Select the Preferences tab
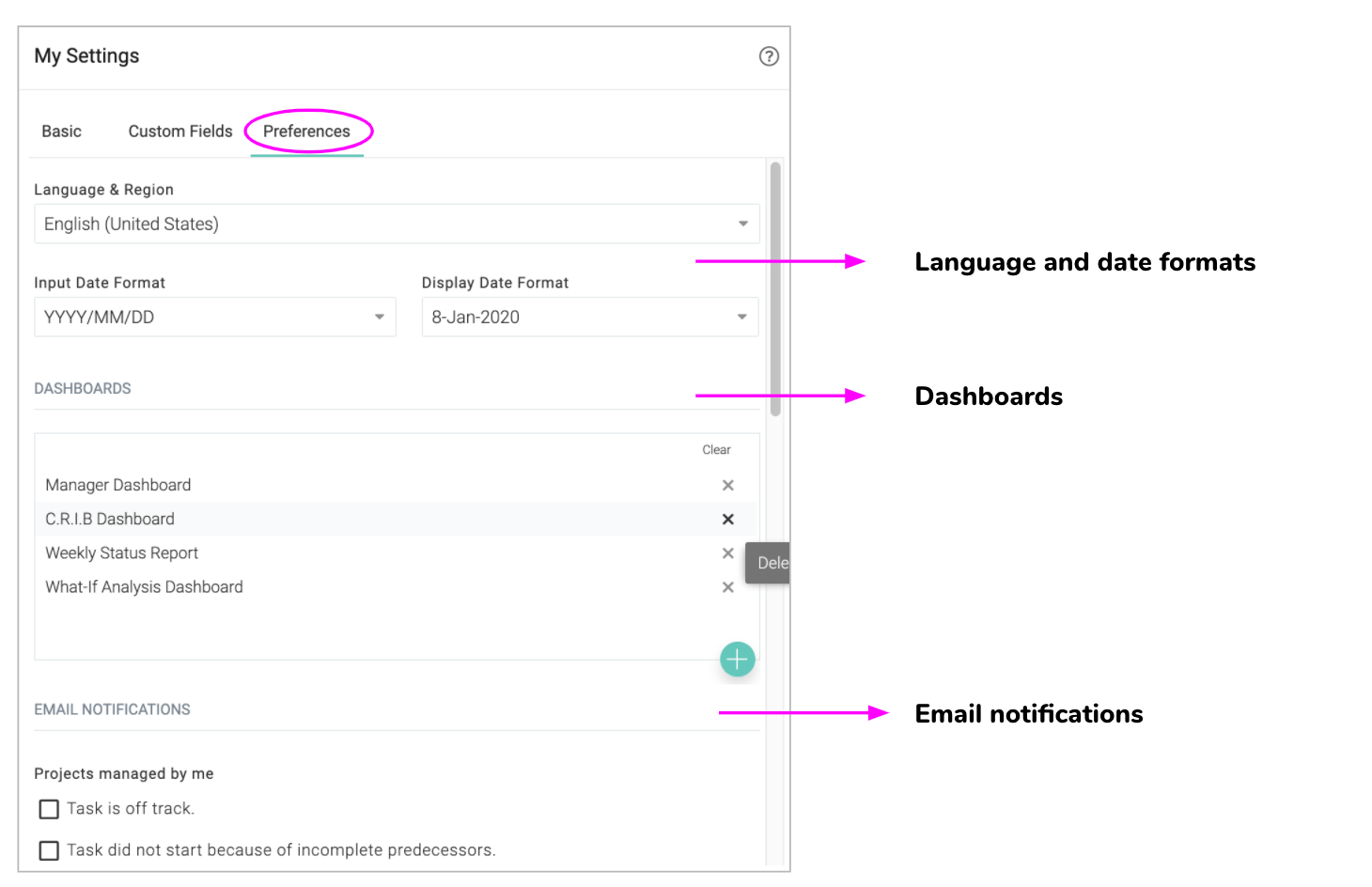Screen dimensions: 1372x887 click(x=306, y=132)
